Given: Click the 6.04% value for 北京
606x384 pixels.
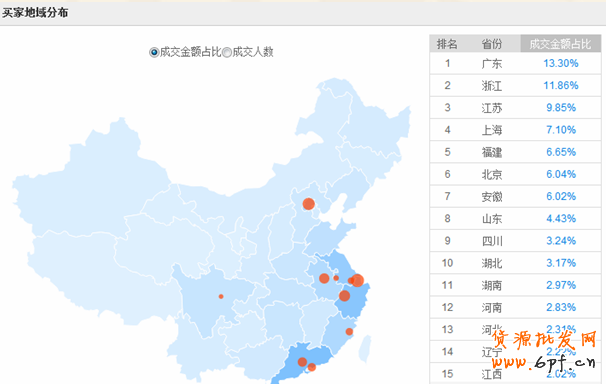Looking at the screenshot, I should 561,174.
